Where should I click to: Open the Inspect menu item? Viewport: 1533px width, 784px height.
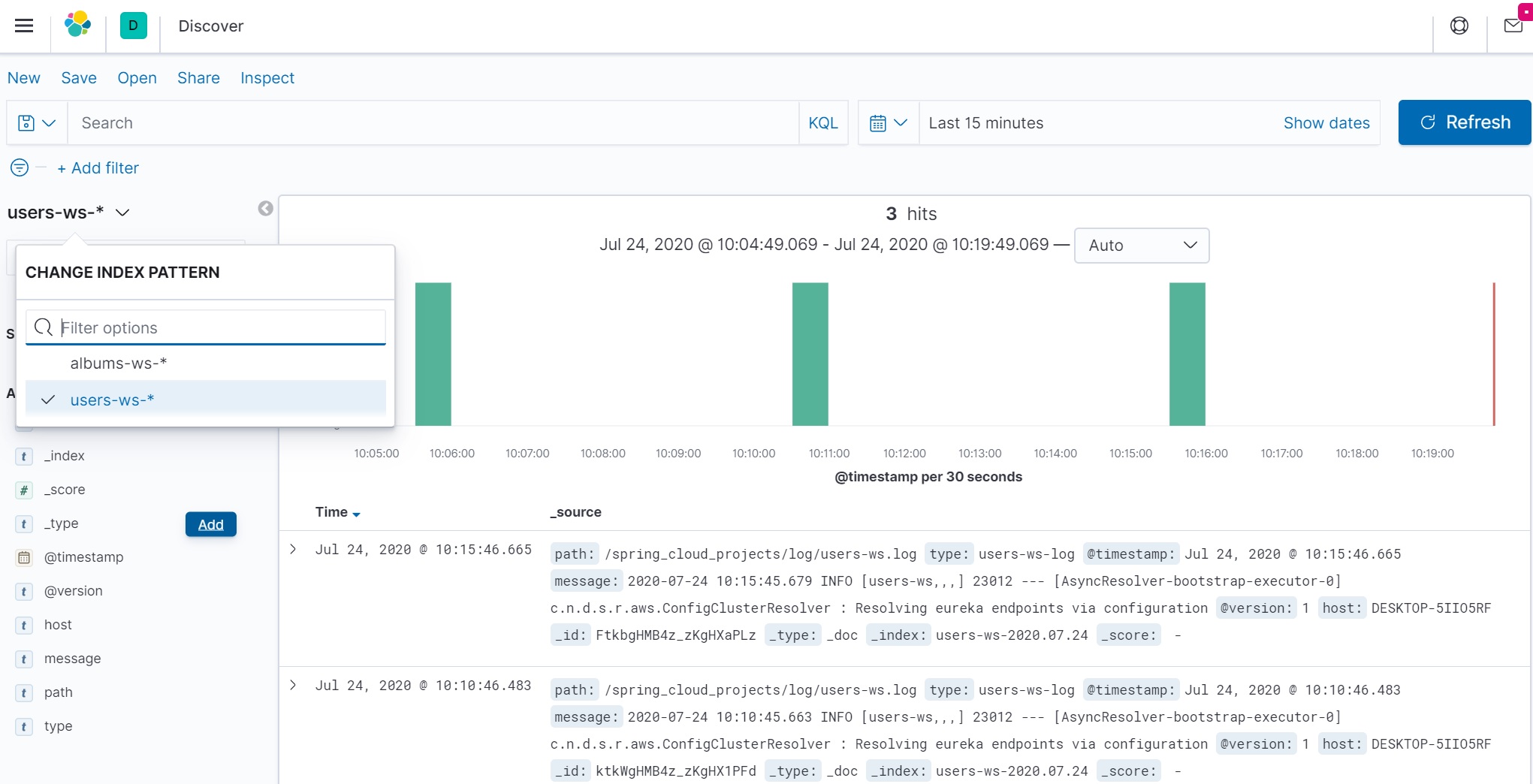click(267, 78)
